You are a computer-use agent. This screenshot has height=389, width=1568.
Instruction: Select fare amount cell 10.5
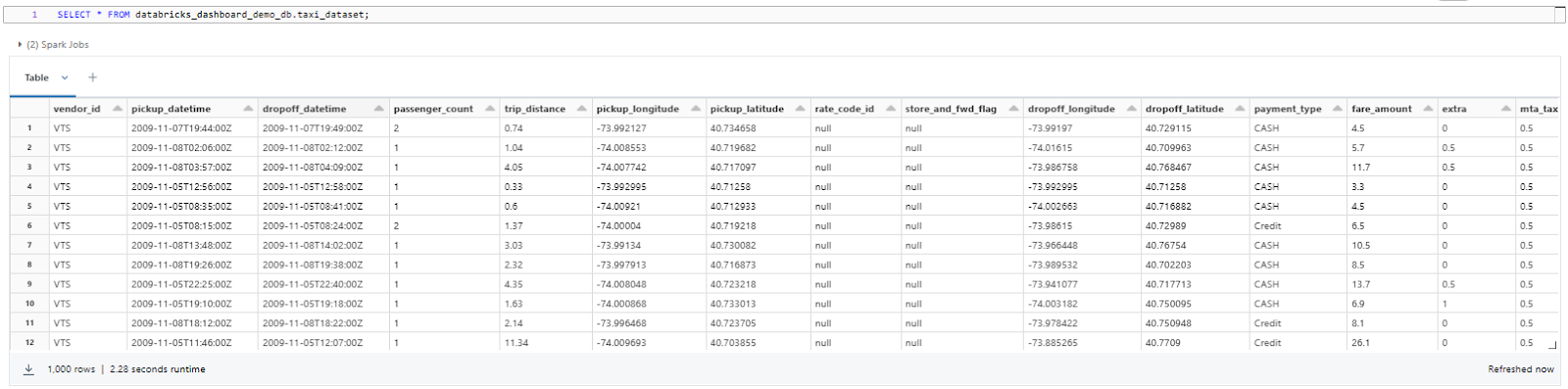coord(1392,246)
